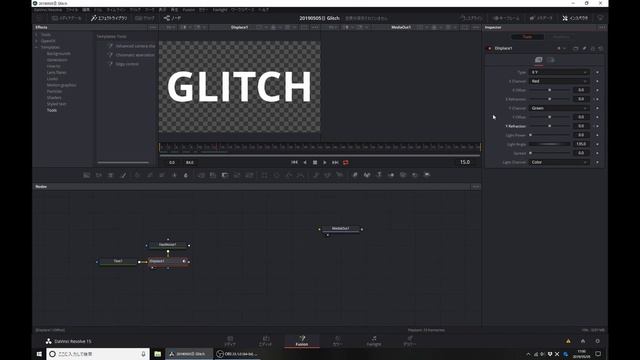Switch to the Color page tab
This screenshot has width=640, height=360.
click(337, 341)
